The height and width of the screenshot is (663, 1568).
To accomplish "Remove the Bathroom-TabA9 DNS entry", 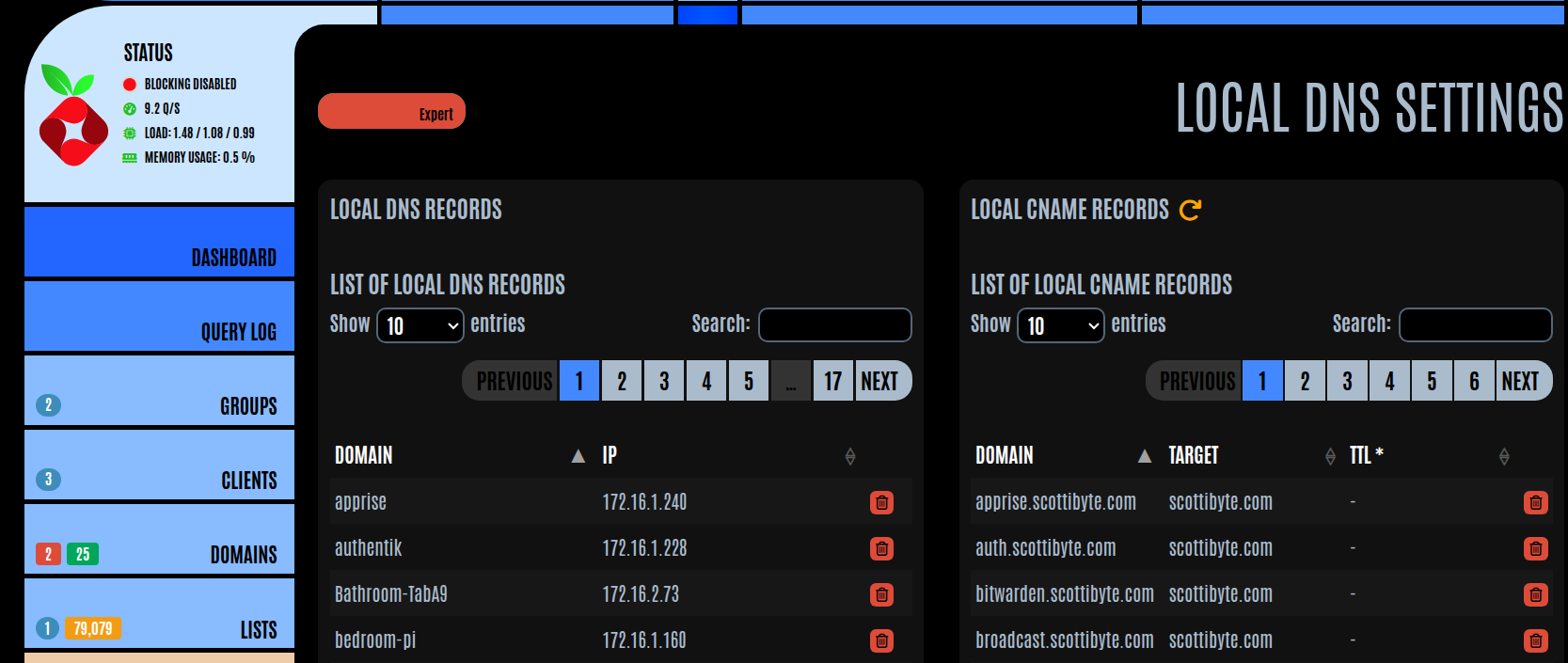I will click(881, 594).
